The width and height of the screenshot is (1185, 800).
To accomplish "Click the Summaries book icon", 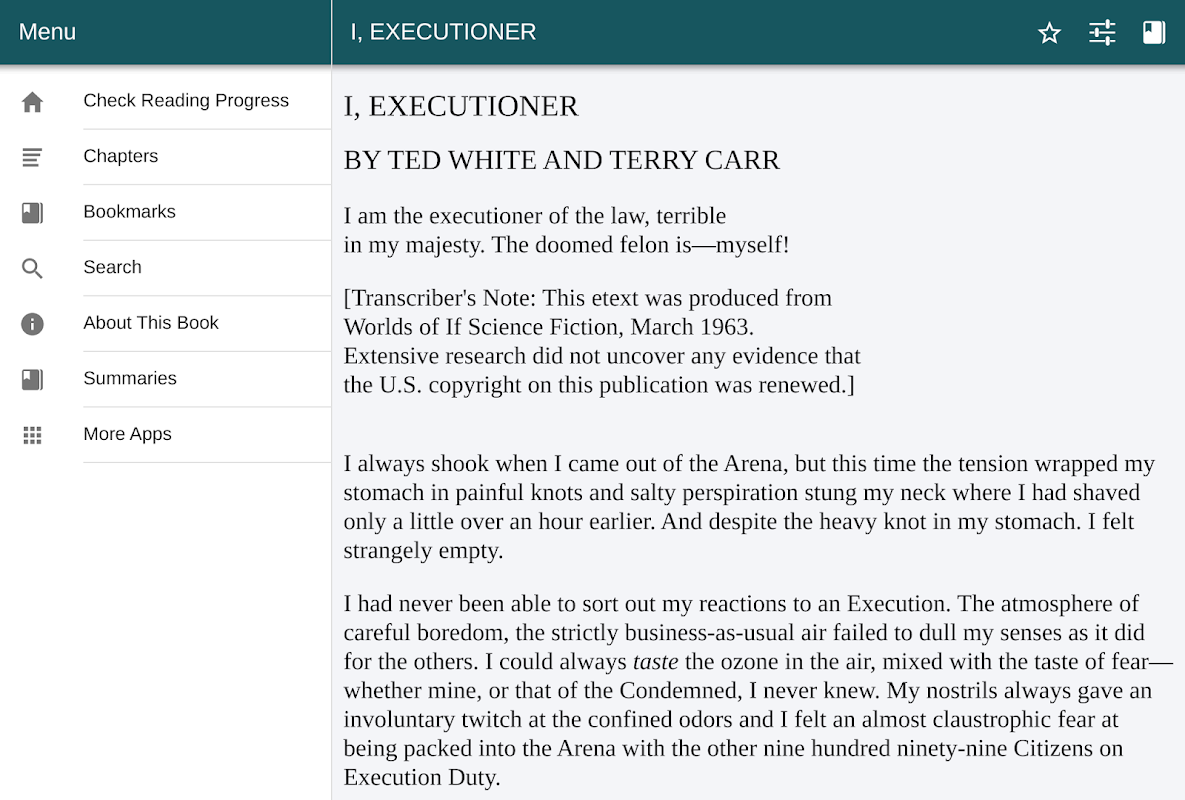I will 33,379.
